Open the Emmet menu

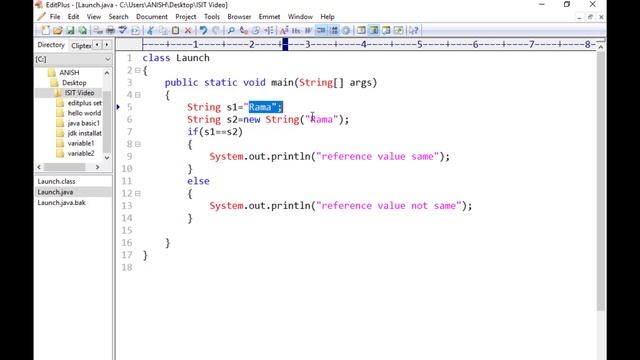coord(269,17)
